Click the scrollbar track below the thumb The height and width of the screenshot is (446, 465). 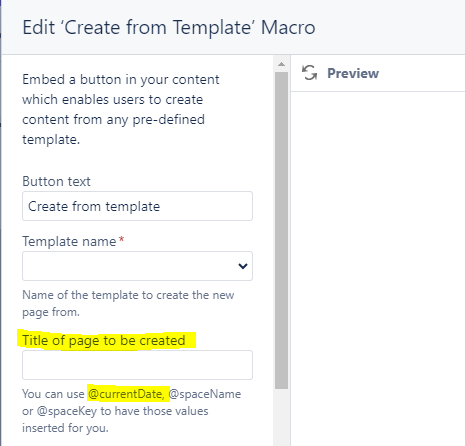click(282, 417)
